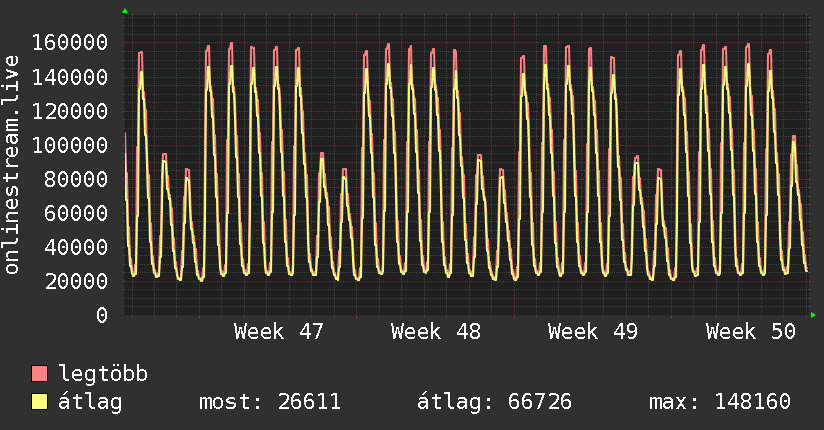Click the 100000 y-axis tick label
Screen dimensions: 824x430
click(70, 145)
